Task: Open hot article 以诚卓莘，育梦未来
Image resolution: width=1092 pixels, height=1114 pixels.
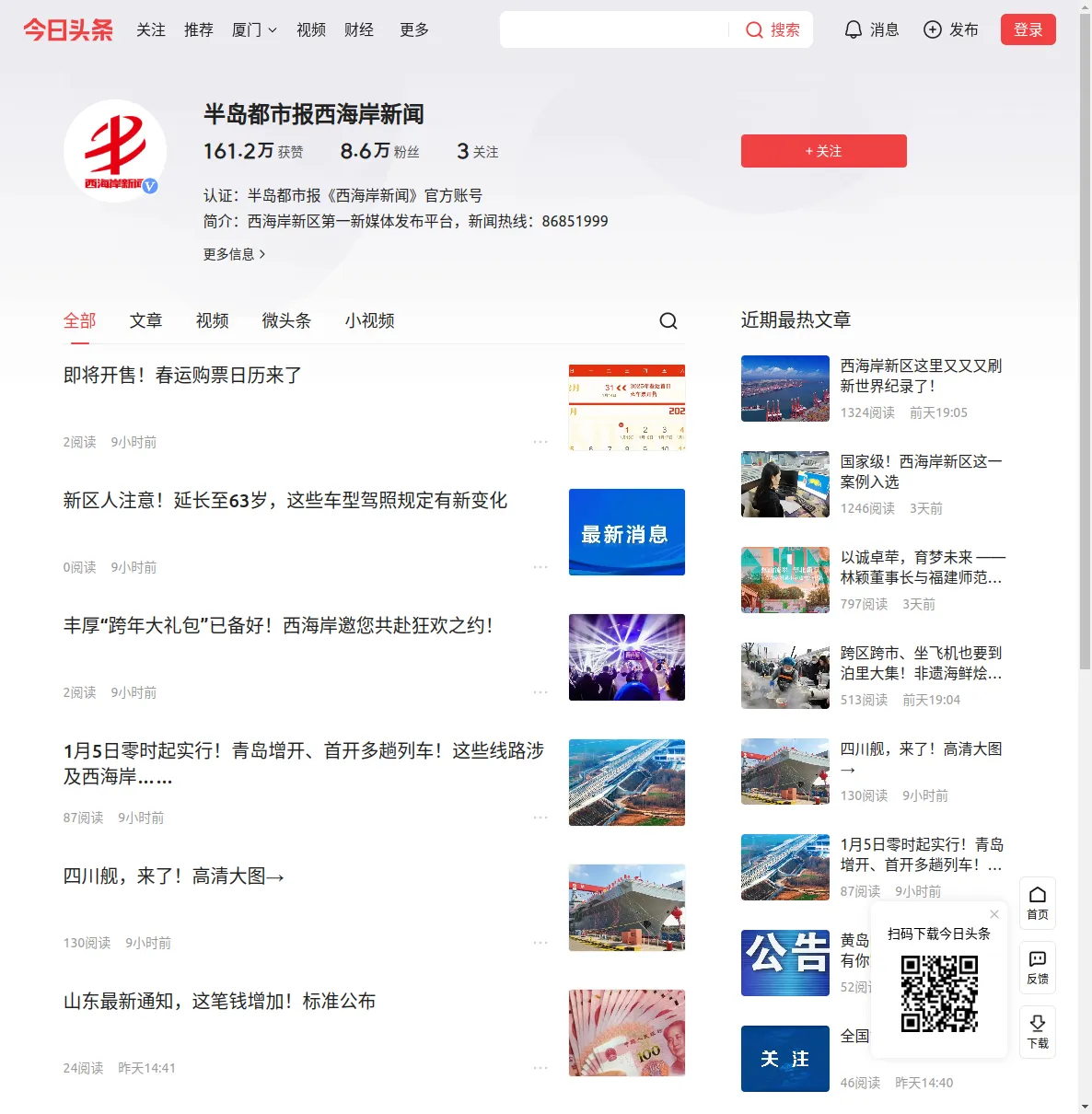Action: point(923,567)
